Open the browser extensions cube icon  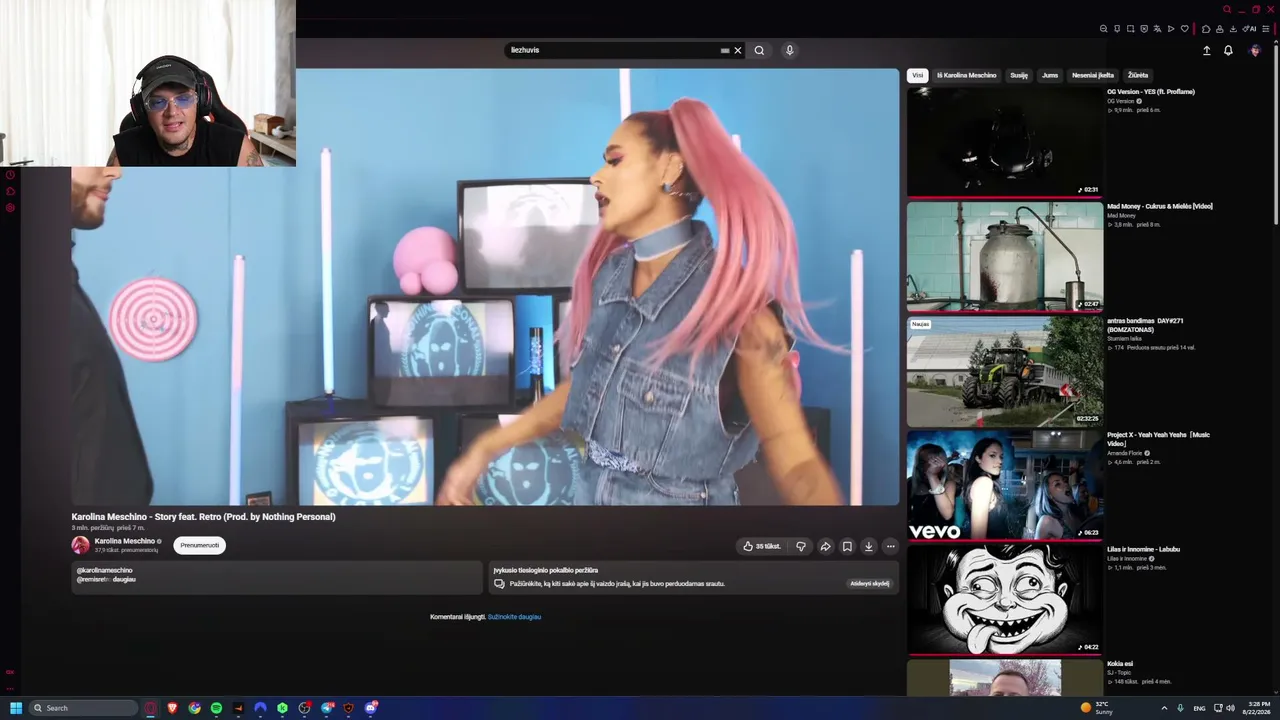[x=1206, y=29]
